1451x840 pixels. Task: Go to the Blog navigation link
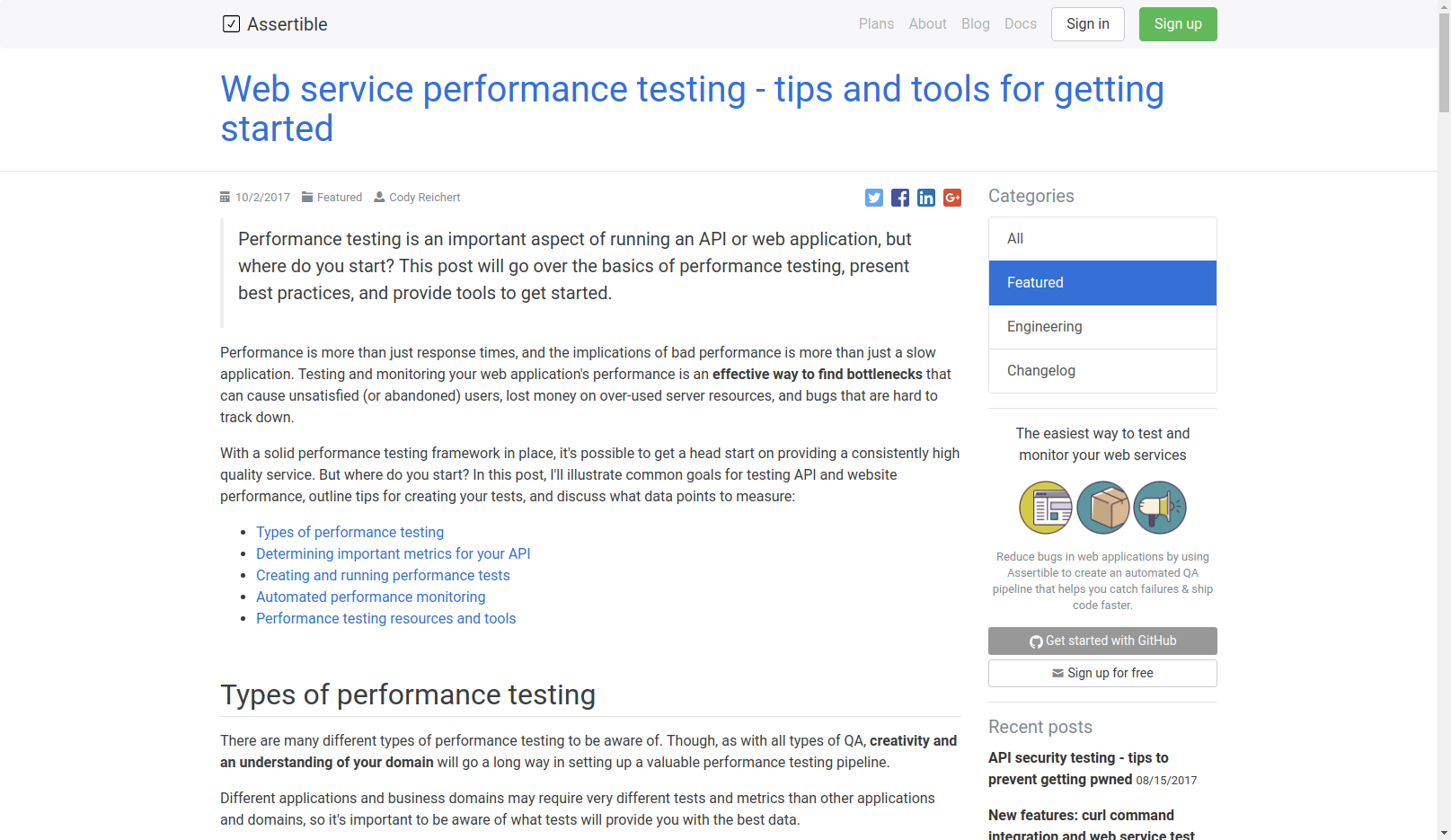pos(976,24)
